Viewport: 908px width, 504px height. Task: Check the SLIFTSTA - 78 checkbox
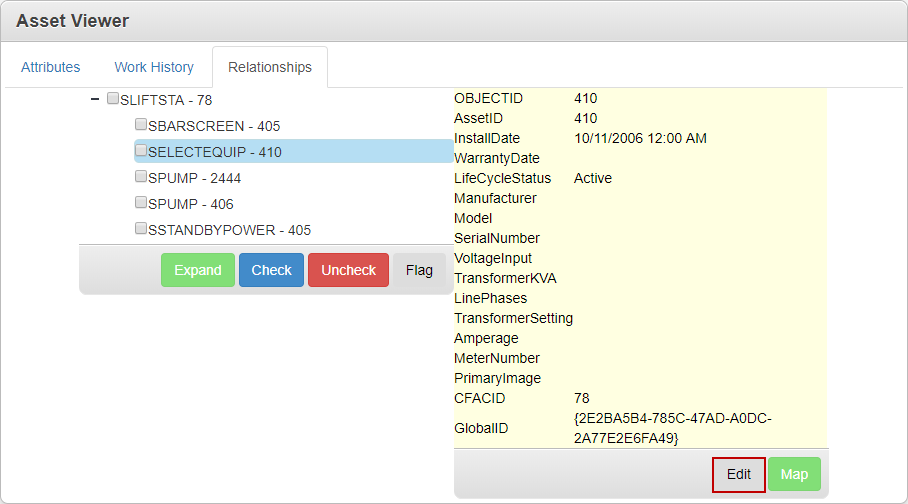pyautogui.click(x=113, y=99)
